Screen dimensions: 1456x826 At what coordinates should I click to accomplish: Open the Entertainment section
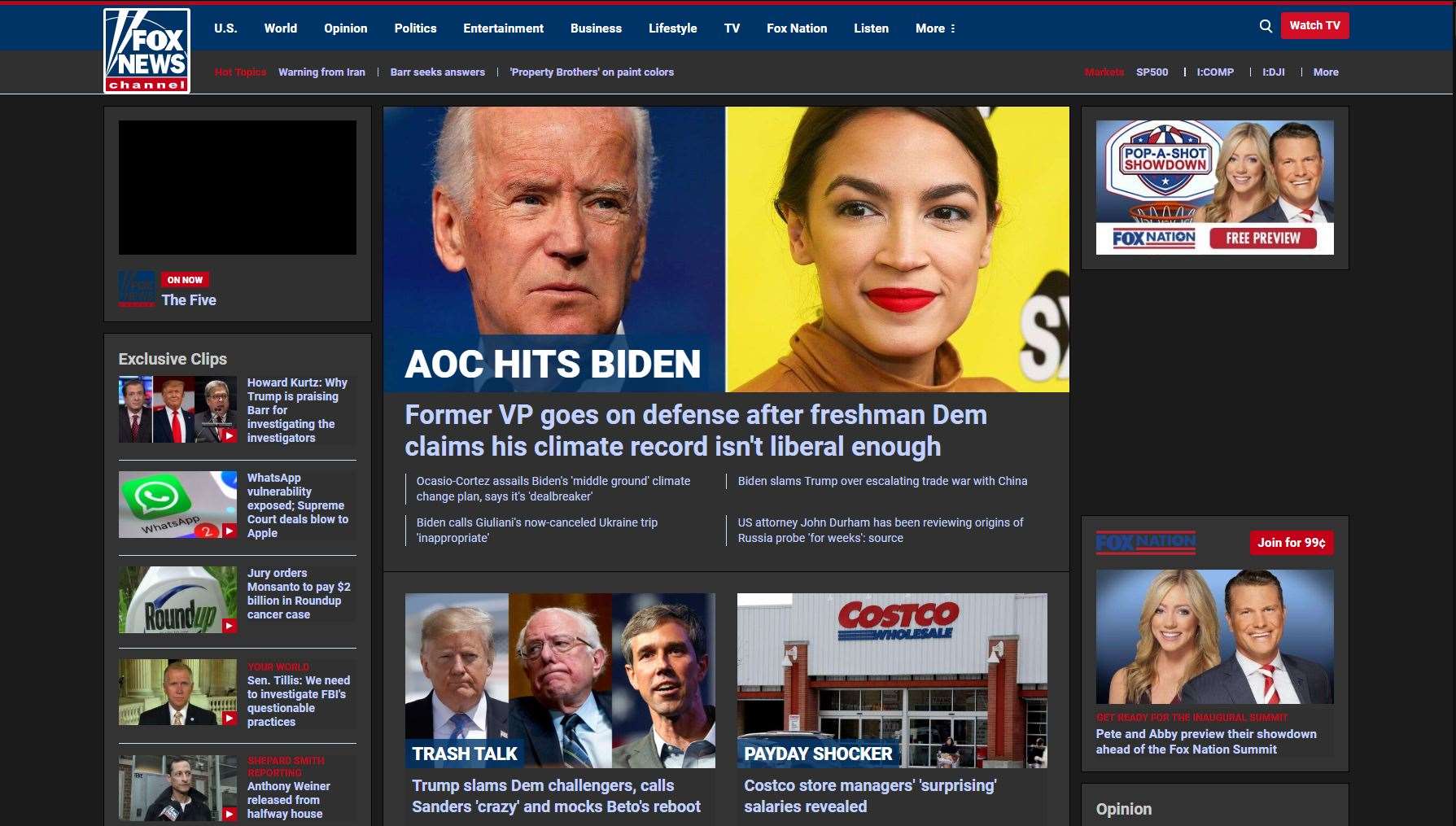point(503,28)
